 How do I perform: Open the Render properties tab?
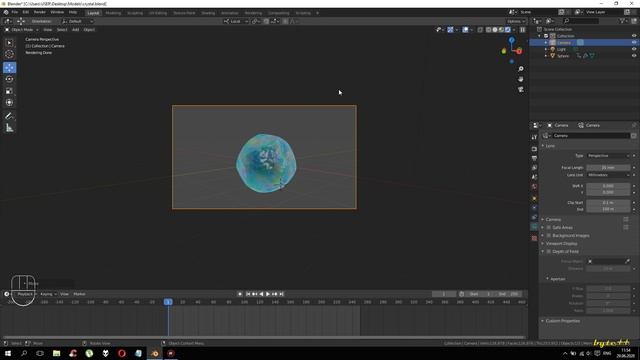[534, 149]
